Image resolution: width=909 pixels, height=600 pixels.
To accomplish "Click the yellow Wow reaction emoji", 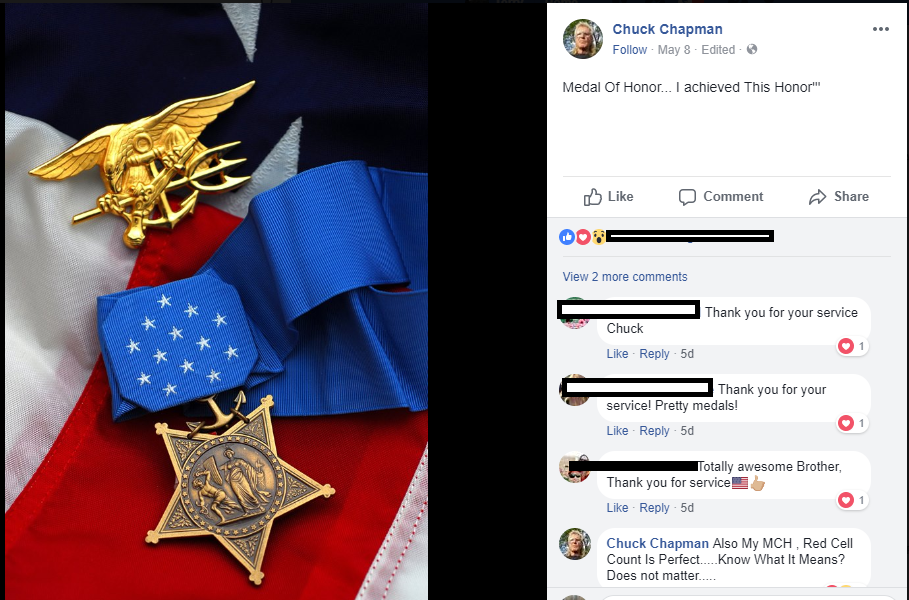I will 599,237.
